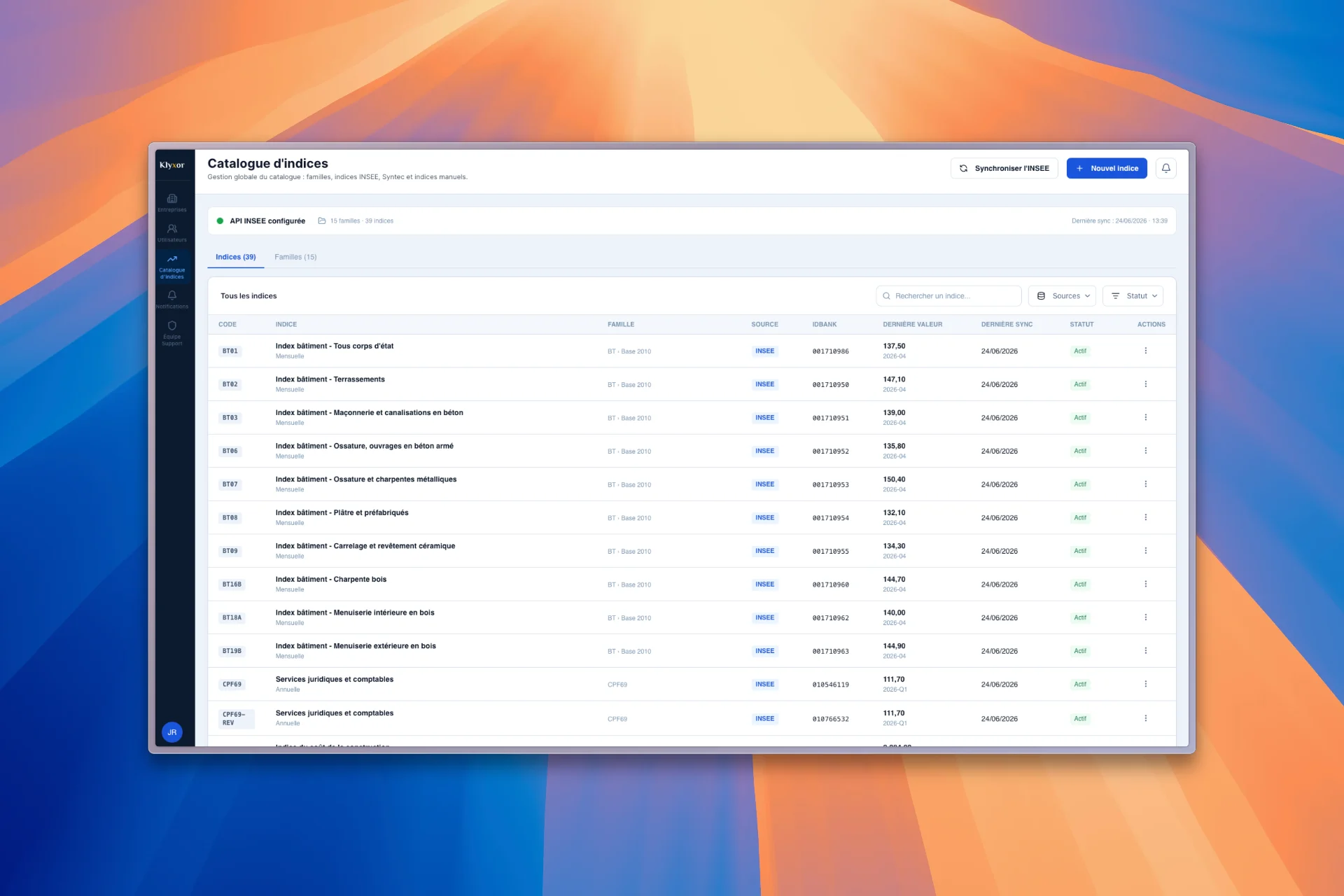Open actions menu for BT07 row
Screen dimensions: 1344x896
tap(1146, 484)
